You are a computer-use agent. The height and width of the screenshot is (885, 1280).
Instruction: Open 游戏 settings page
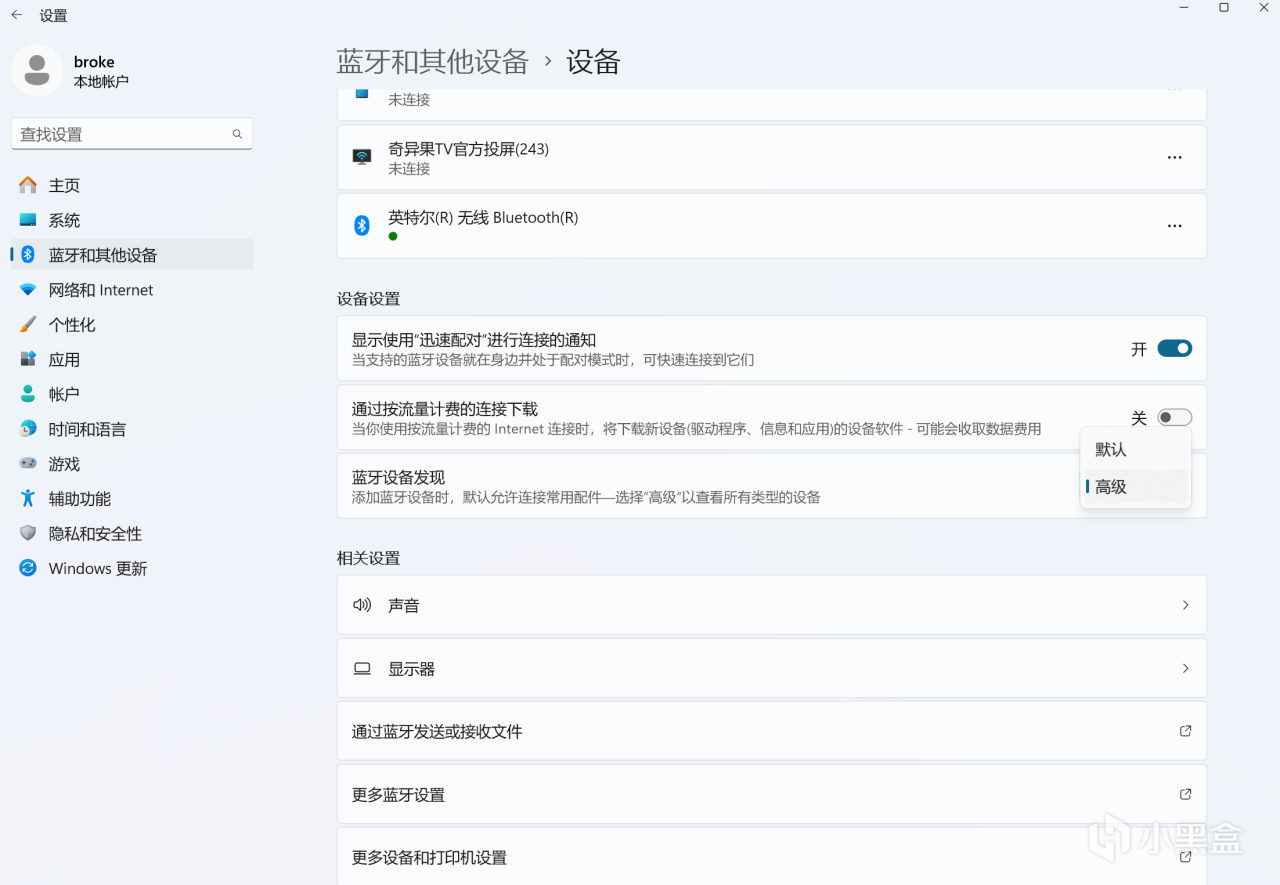(x=132, y=464)
